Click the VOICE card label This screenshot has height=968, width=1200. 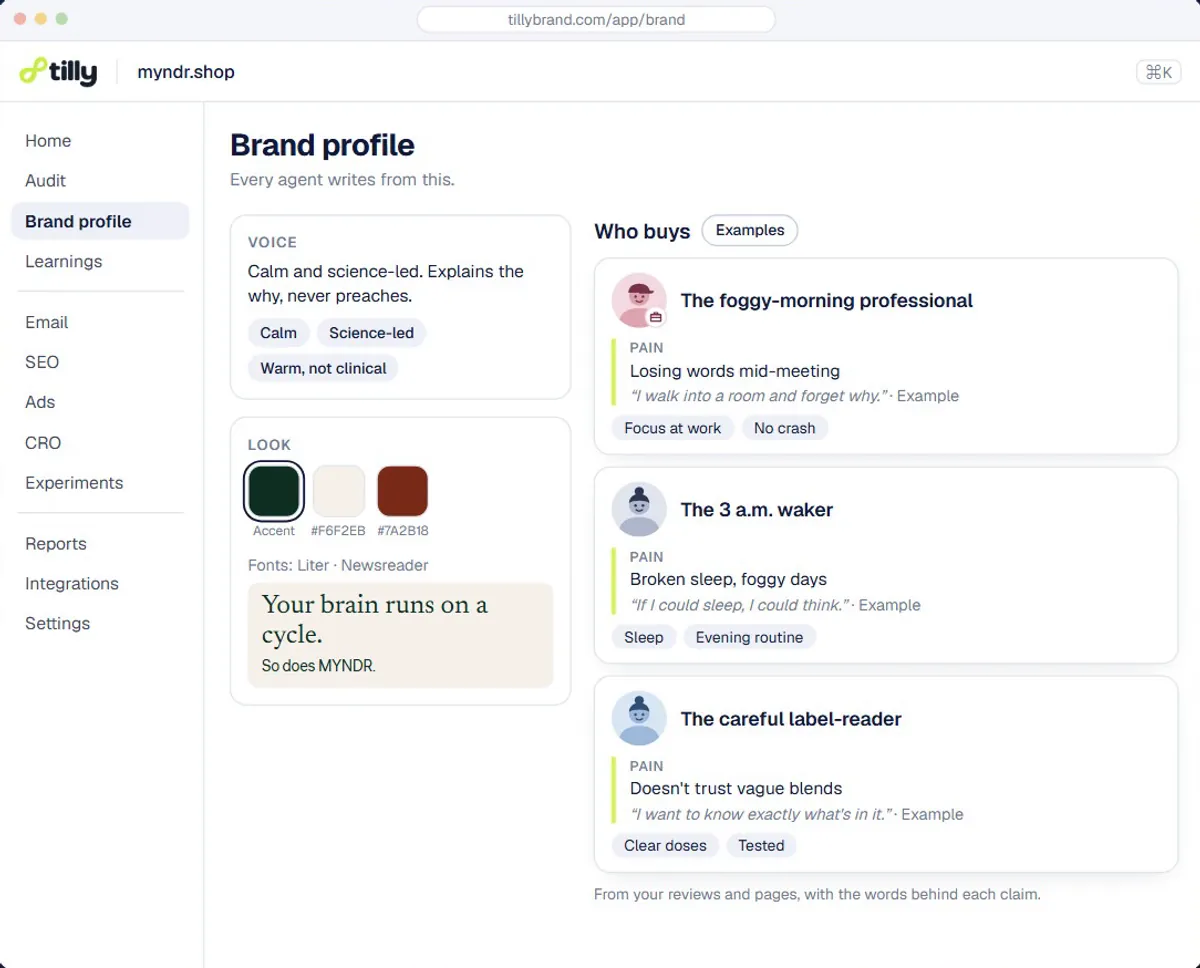272,242
